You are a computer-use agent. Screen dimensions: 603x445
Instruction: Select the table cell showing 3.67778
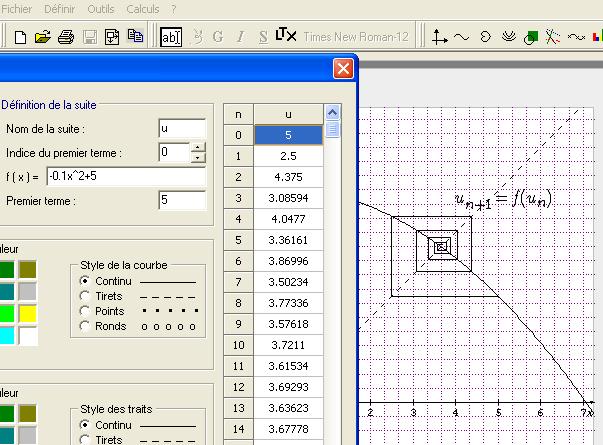(288, 429)
